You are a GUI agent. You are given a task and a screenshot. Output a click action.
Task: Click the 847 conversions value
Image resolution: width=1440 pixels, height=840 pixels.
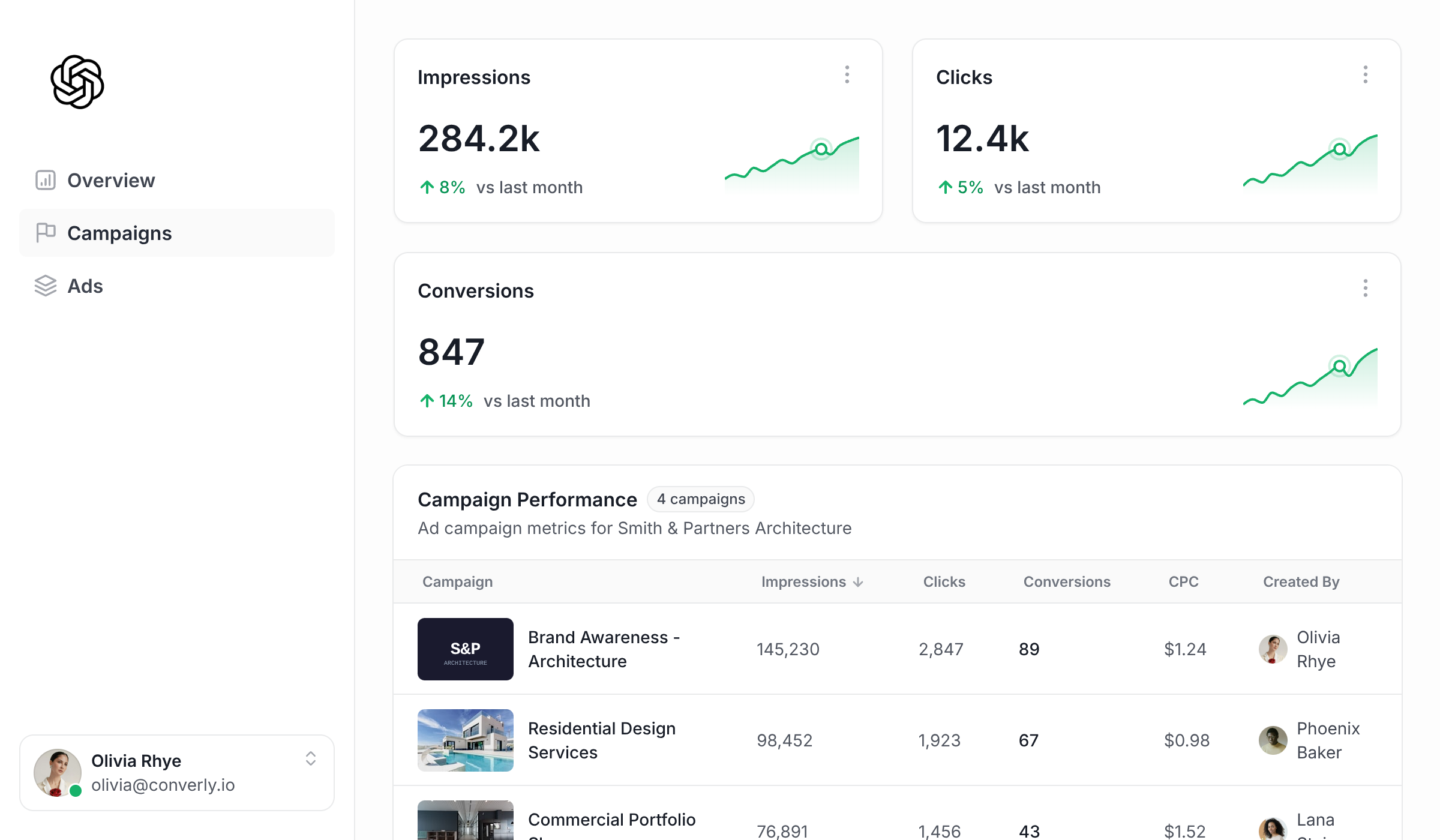click(451, 352)
